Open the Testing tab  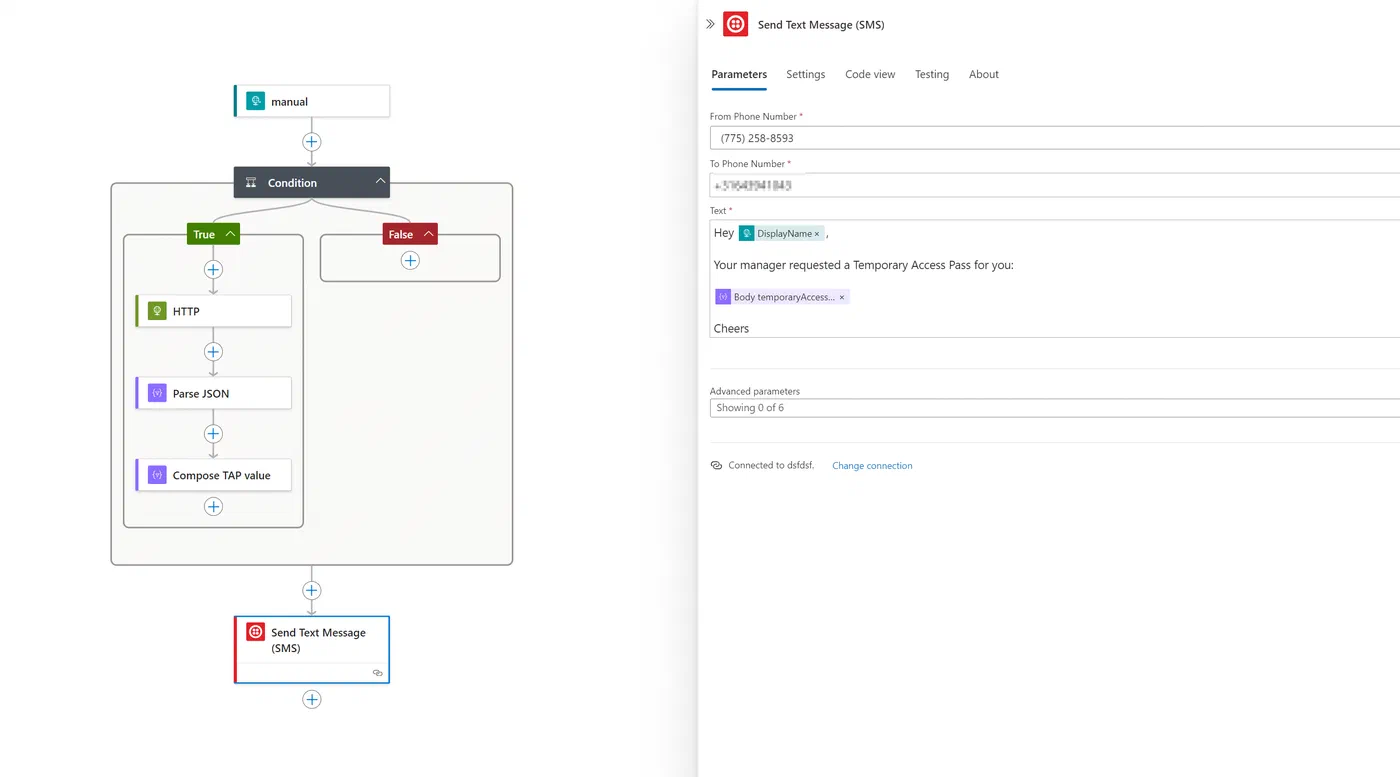click(932, 74)
